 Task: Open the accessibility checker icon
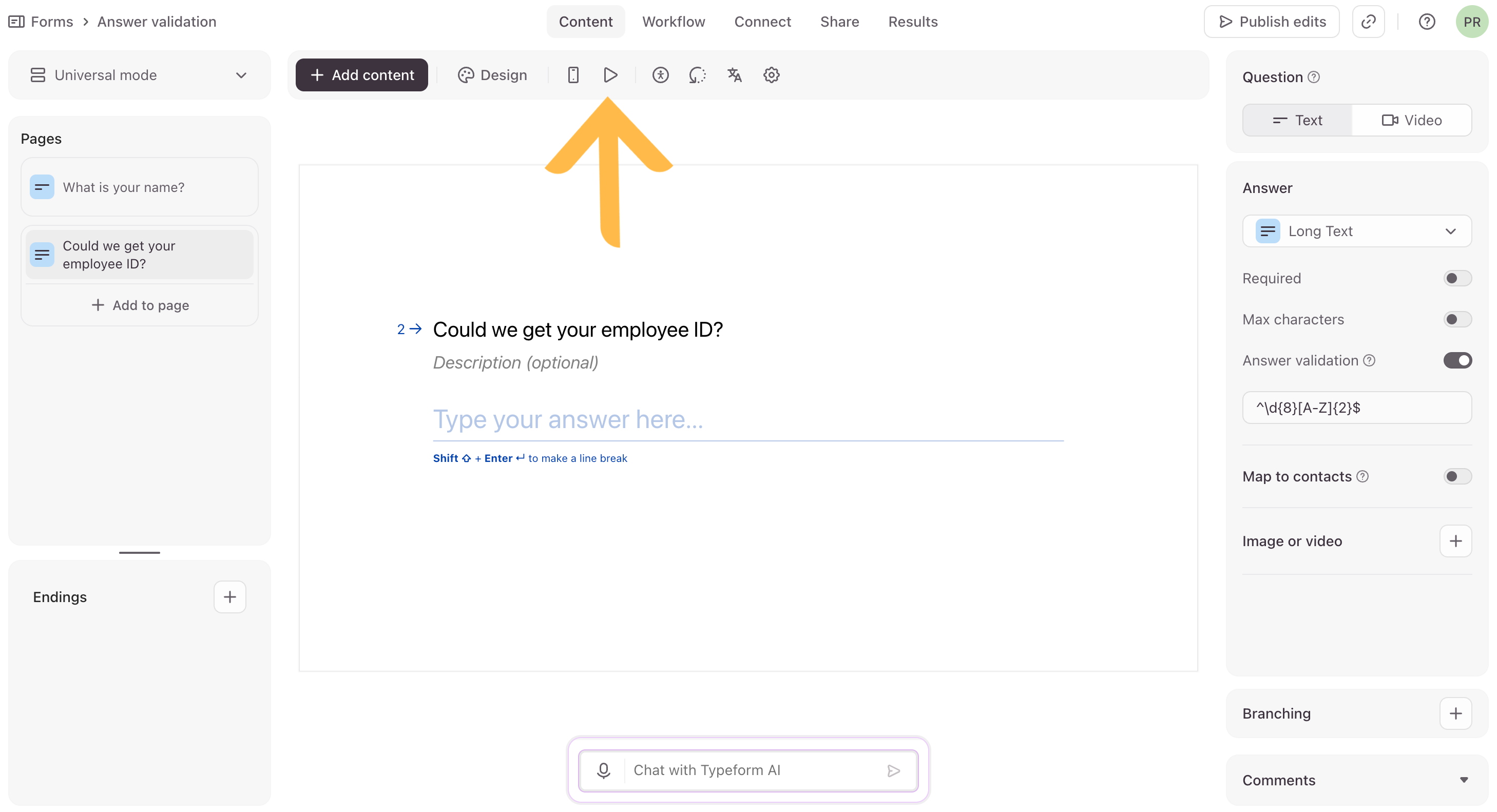(x=660, y=75)
